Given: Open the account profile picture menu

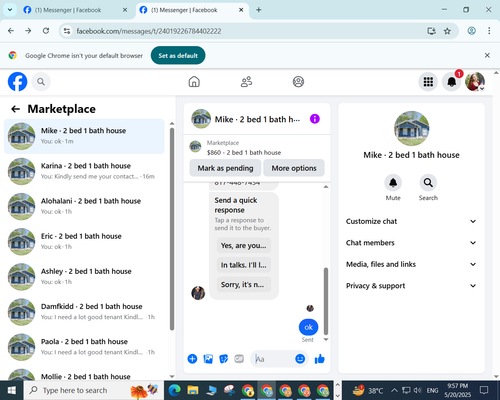Looking at the screenshot, I should (475, 82).
